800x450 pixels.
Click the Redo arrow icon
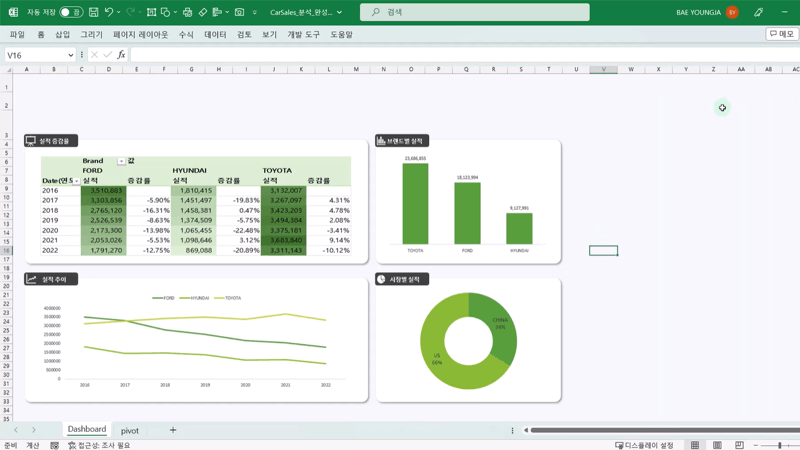(130, 12)
